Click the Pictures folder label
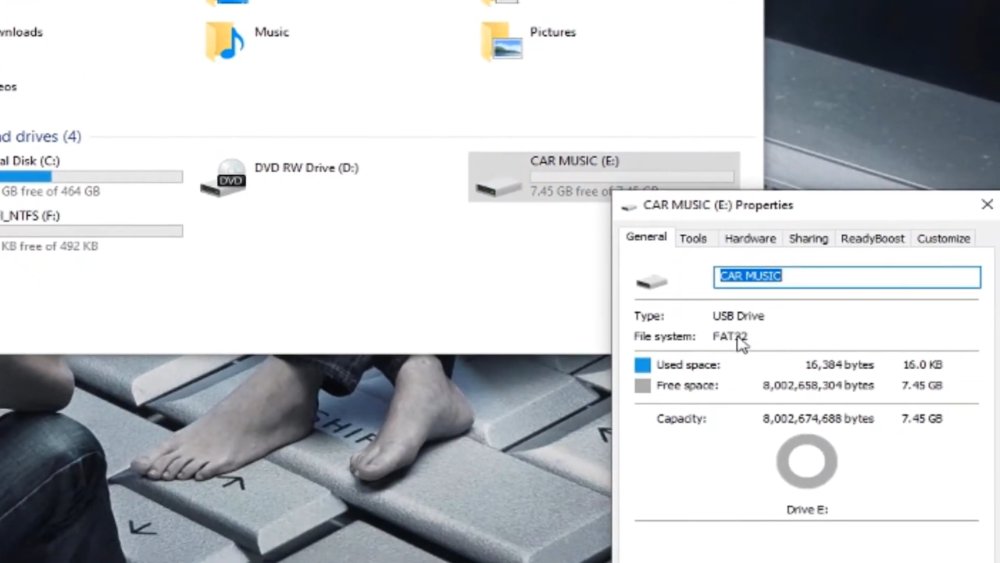Screen dimensions: 1000x563 (x=552, y=32)
